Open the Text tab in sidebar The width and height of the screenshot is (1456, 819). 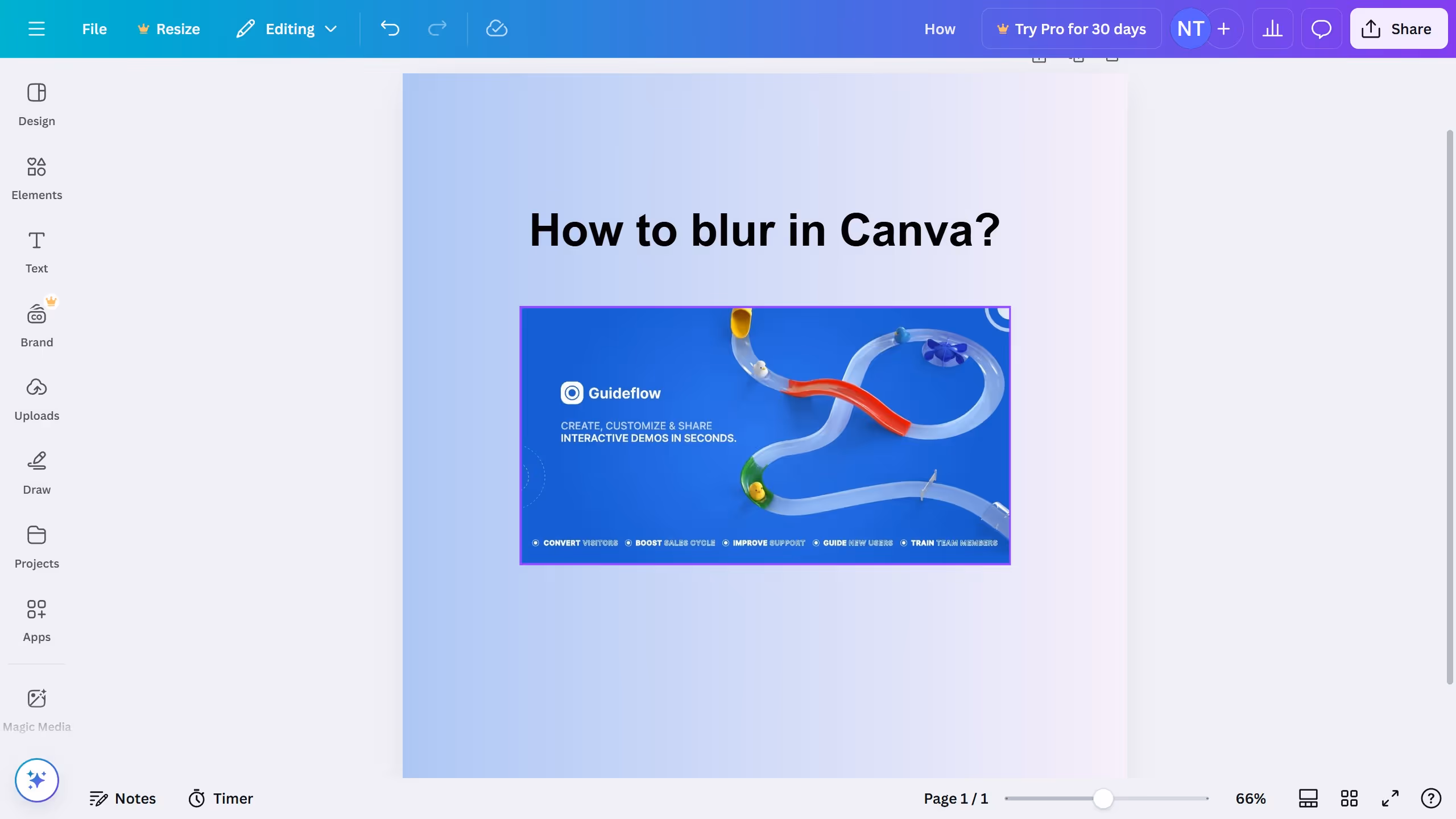tap(36, 251)
